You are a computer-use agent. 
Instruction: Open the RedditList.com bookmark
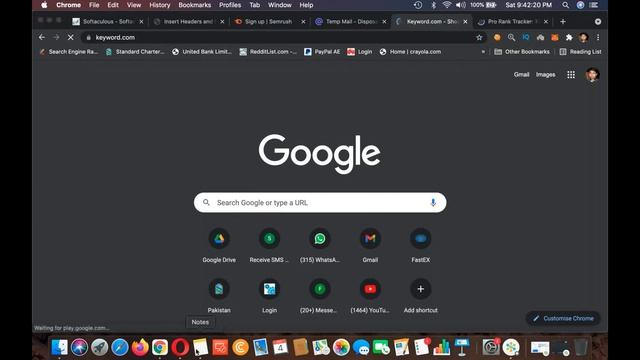[268, 52]
